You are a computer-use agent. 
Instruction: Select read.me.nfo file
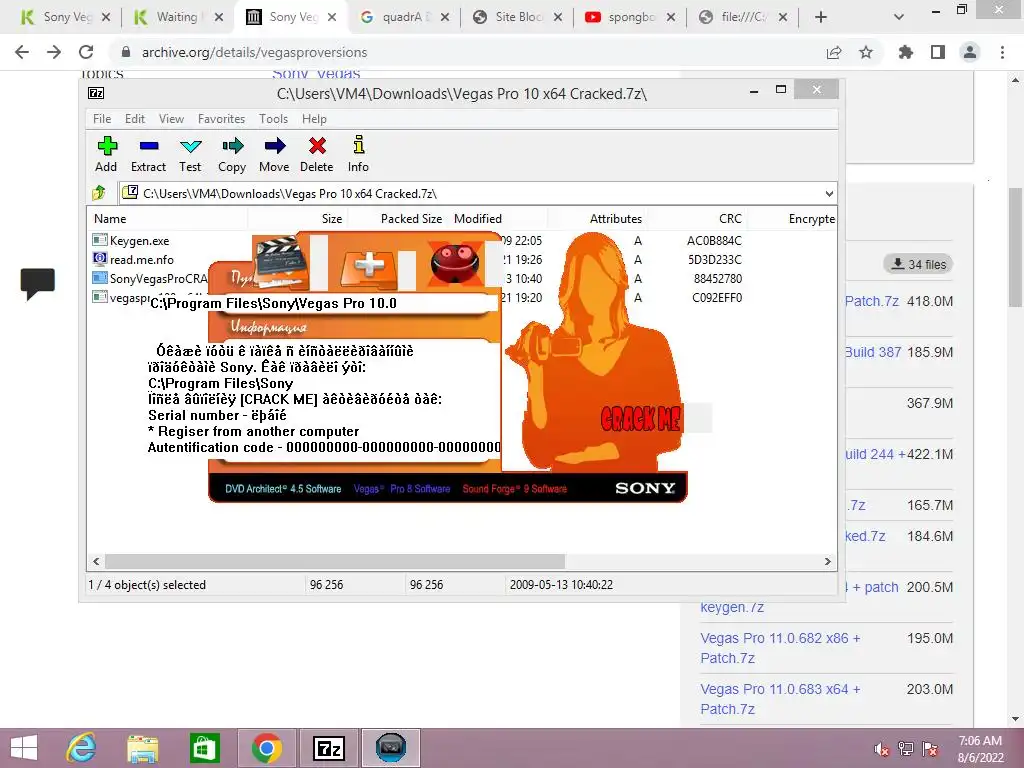coord(141,259)
